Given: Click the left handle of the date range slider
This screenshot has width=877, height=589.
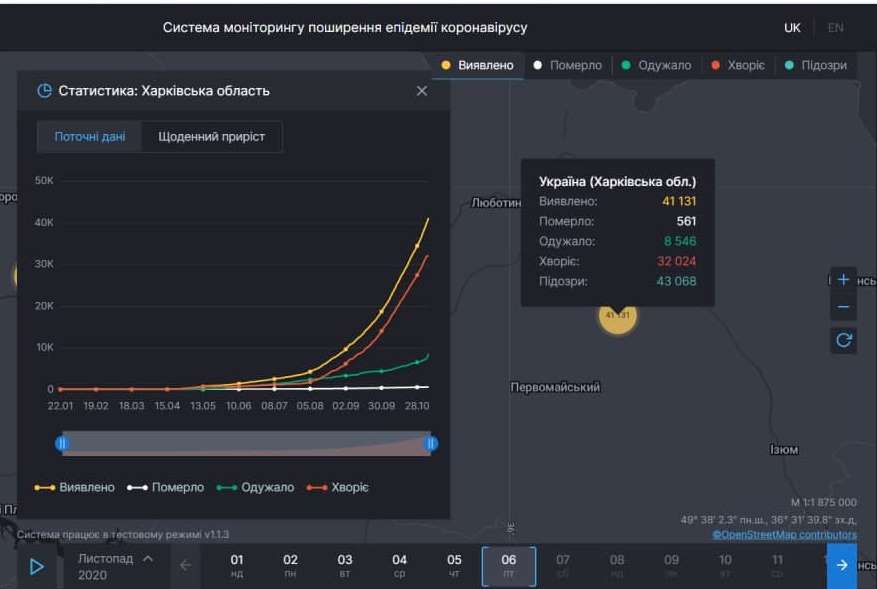Looking at the screenshot, I should (62, 441).
